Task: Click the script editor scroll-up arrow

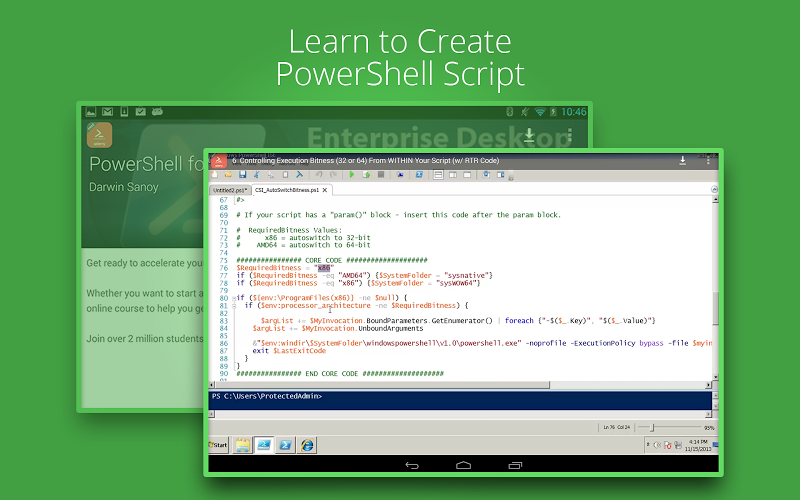Action: coord(715,199)
